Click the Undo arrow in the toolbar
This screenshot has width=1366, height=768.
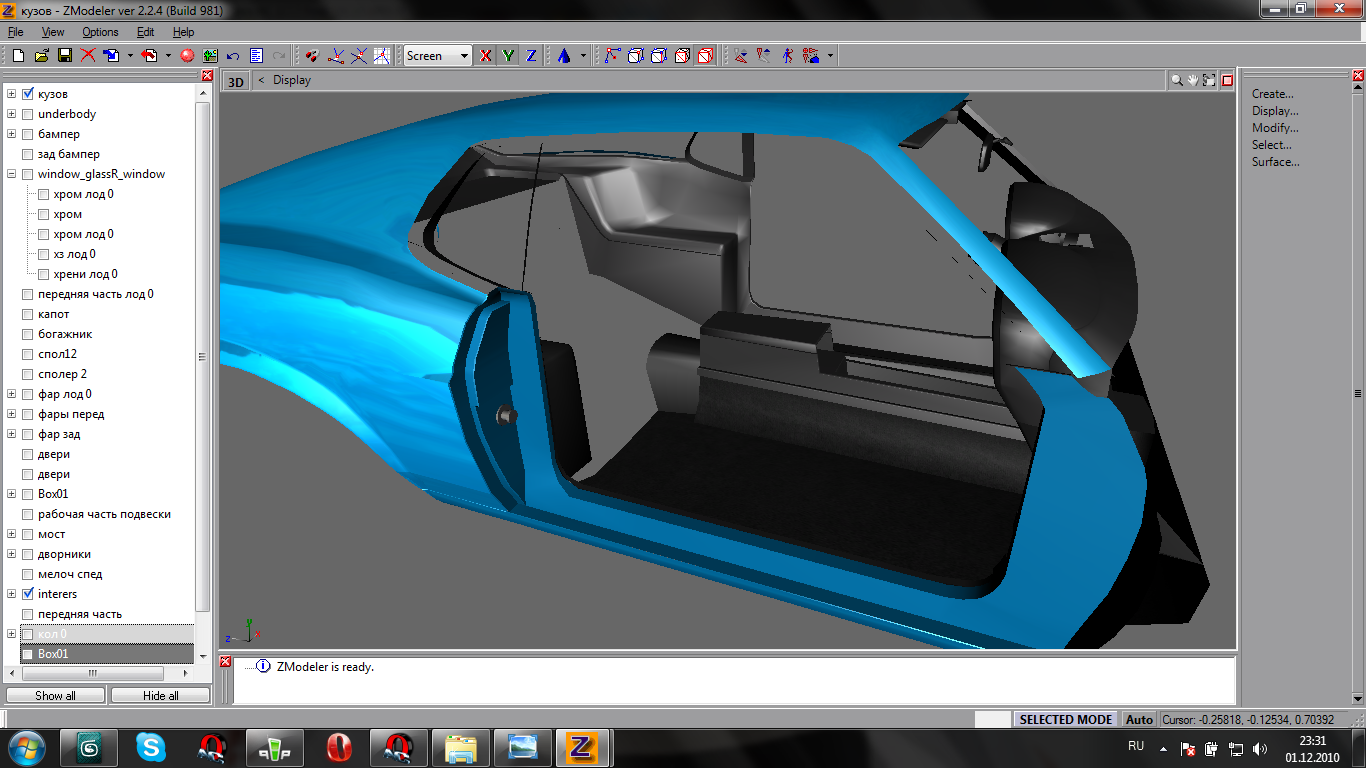[x=233, y=56]
